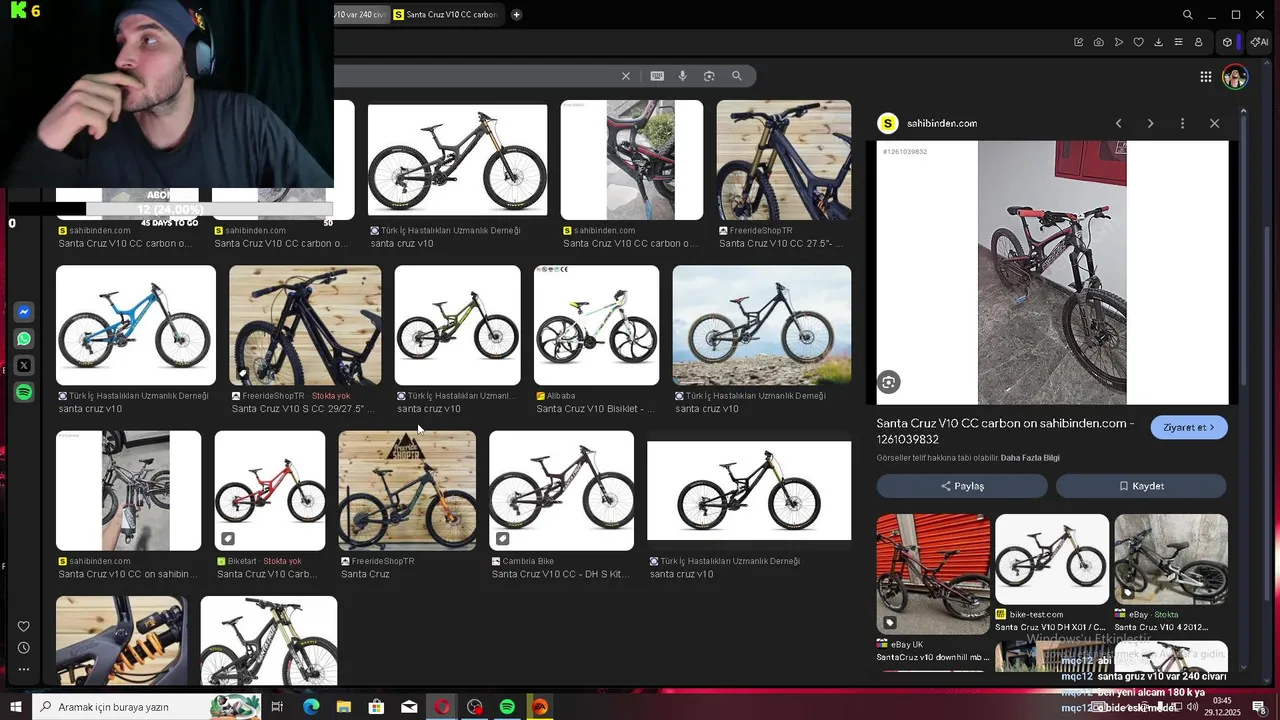
Task: Launch Microsoft Edge from the taskbar
Action: click(311, 707)
